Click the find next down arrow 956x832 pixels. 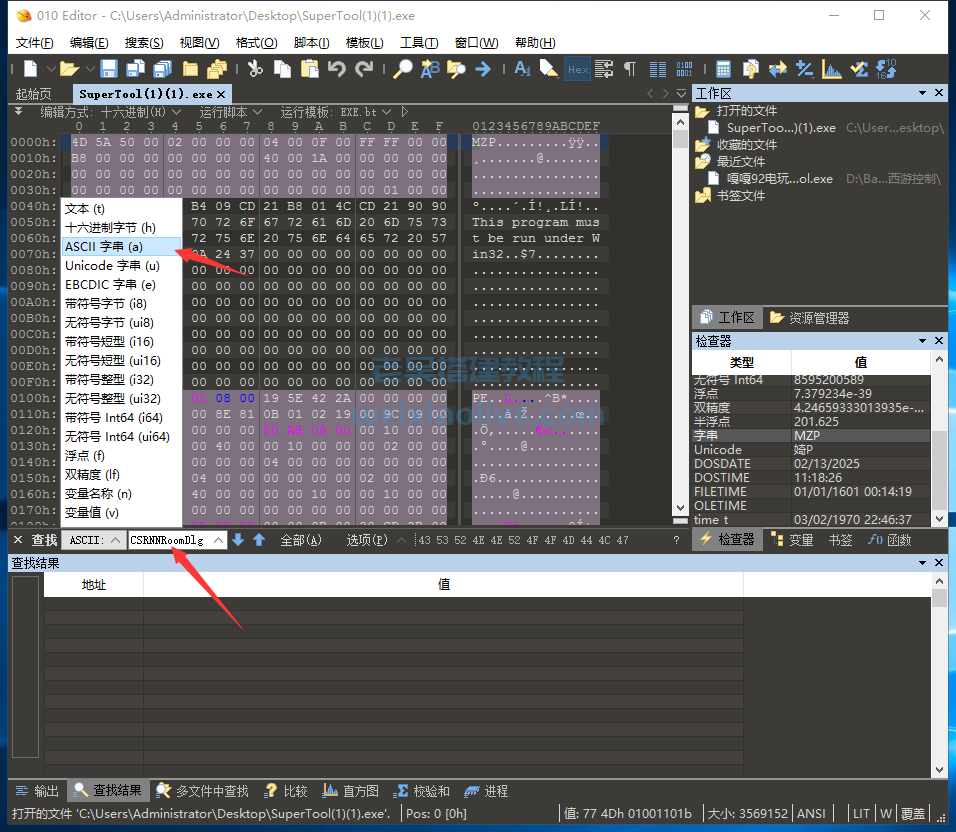pos(238,540)
